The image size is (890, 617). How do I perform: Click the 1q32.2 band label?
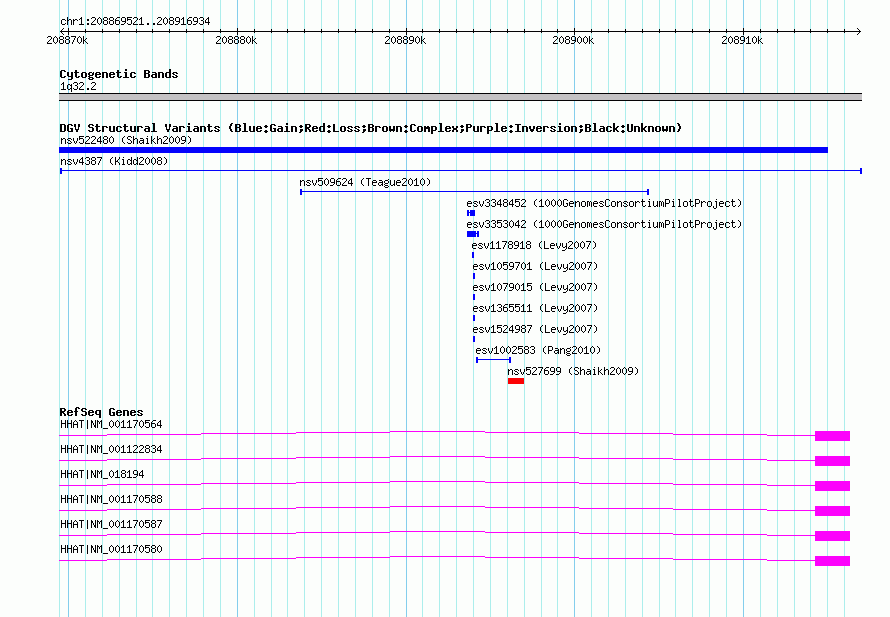pyautogui.click(x=78, y=86)
